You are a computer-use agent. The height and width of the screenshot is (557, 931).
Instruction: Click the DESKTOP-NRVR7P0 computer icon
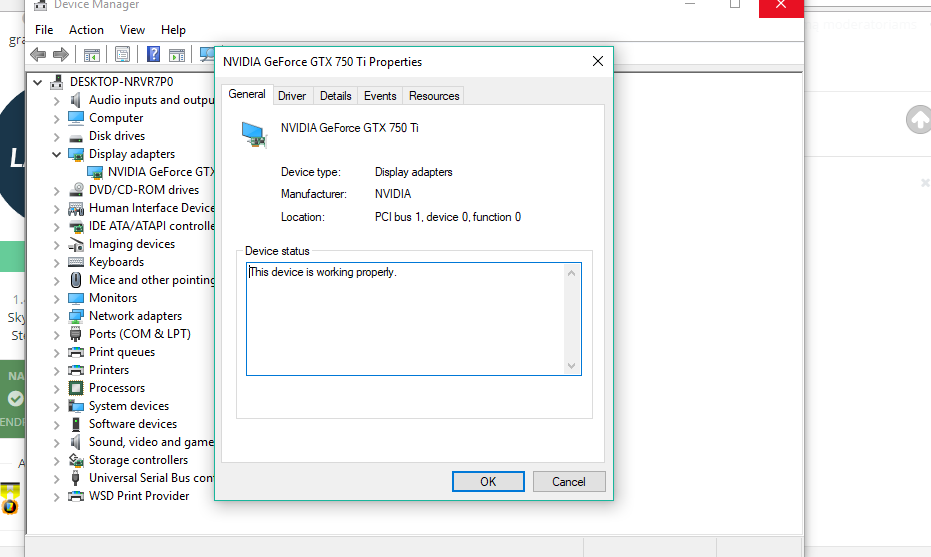coord(57,82)
